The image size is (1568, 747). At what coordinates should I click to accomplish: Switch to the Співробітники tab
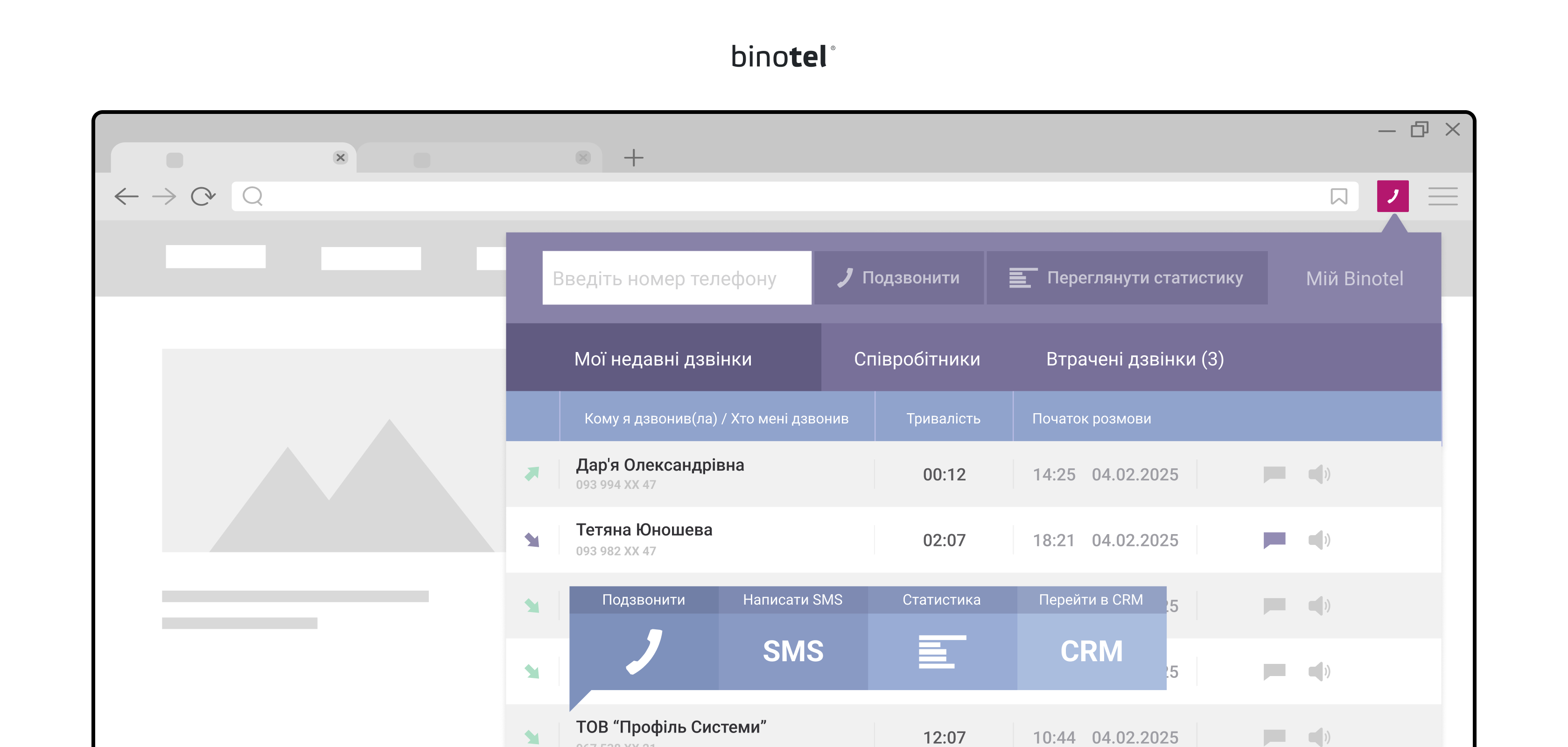pyautogui.click(x=917, y=359)
